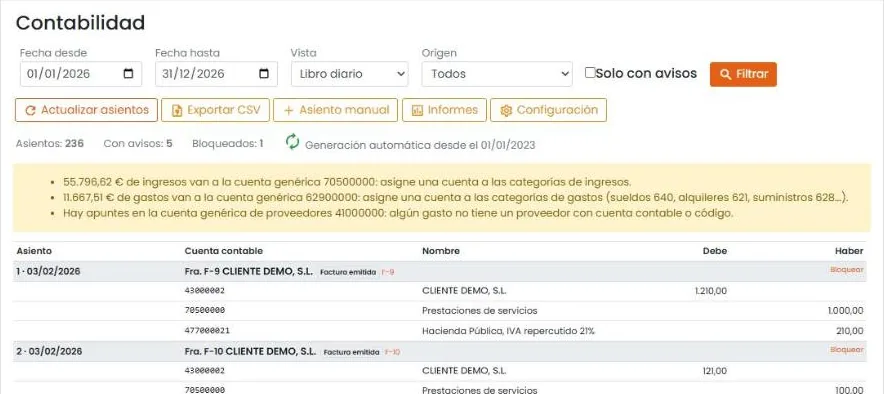Click Fra. F-10 CLIENTE DEMO, S.L. description
Screen dimensions: 884x394
[250, 351]
